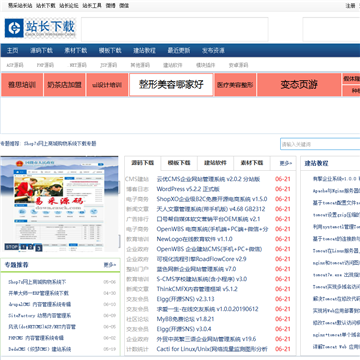Viewport: 360px width, 360px height.
Task: Open 站长工具 in the top bar
Action: click(x=92, y=6)
